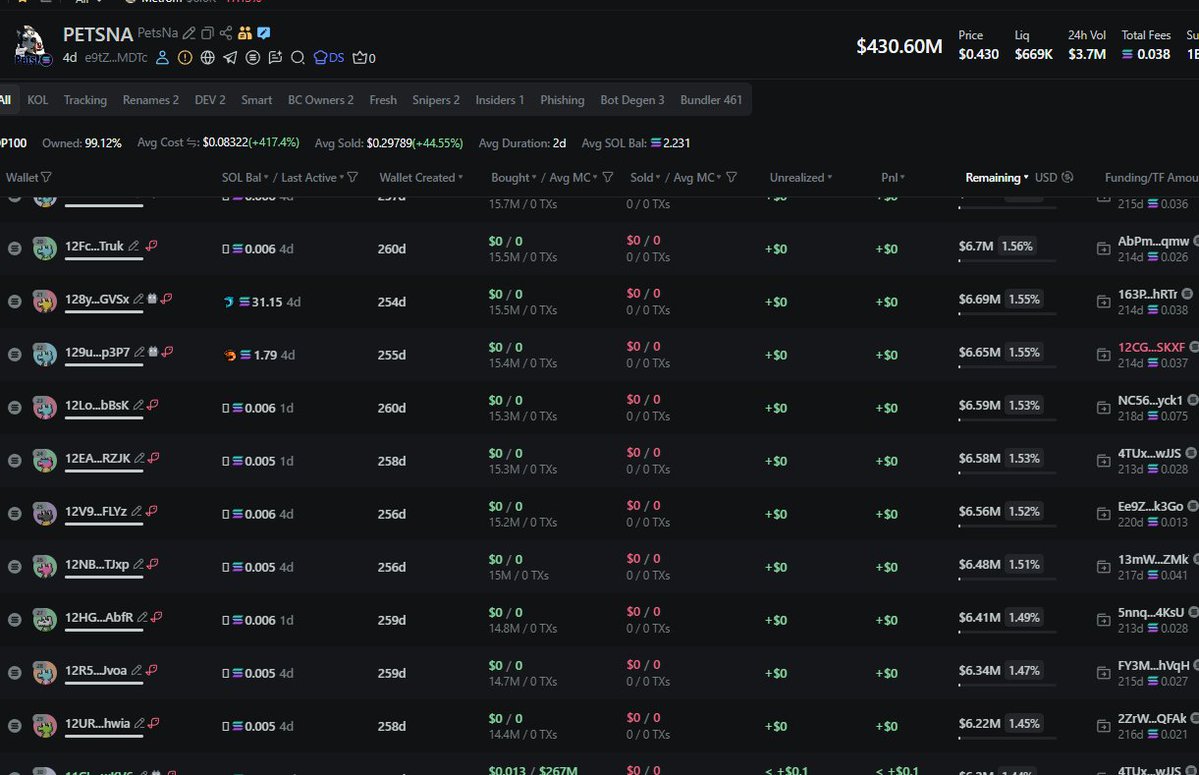Open funding wallet 12CG...SKXF link
The height and width of the screenshot is (775, 1199).
[1150, 347]
